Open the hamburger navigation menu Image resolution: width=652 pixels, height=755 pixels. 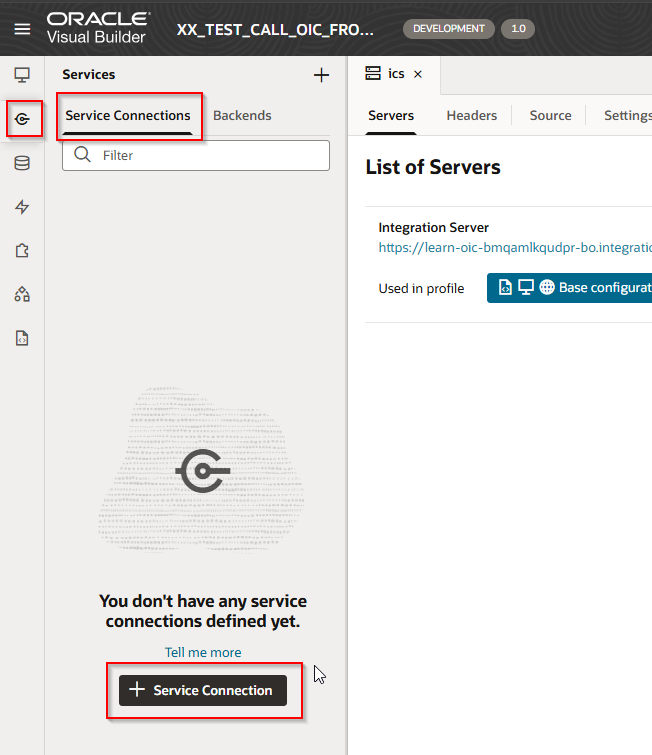click(22, 29)
